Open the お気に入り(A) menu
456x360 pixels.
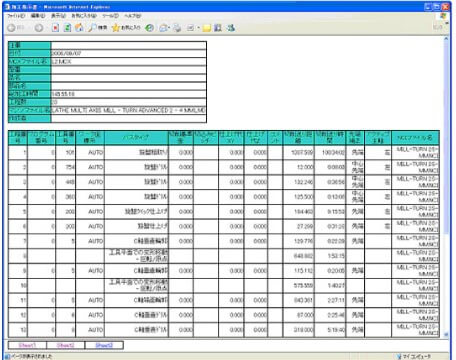pos(84,16)
